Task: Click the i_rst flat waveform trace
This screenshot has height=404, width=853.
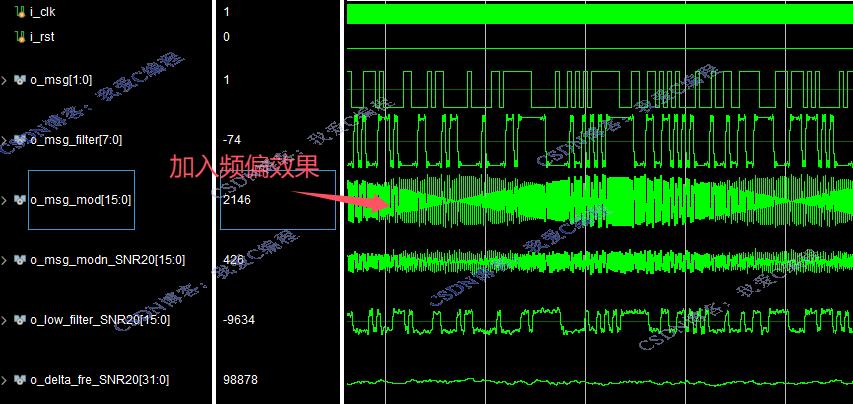Action: [599, 48]
